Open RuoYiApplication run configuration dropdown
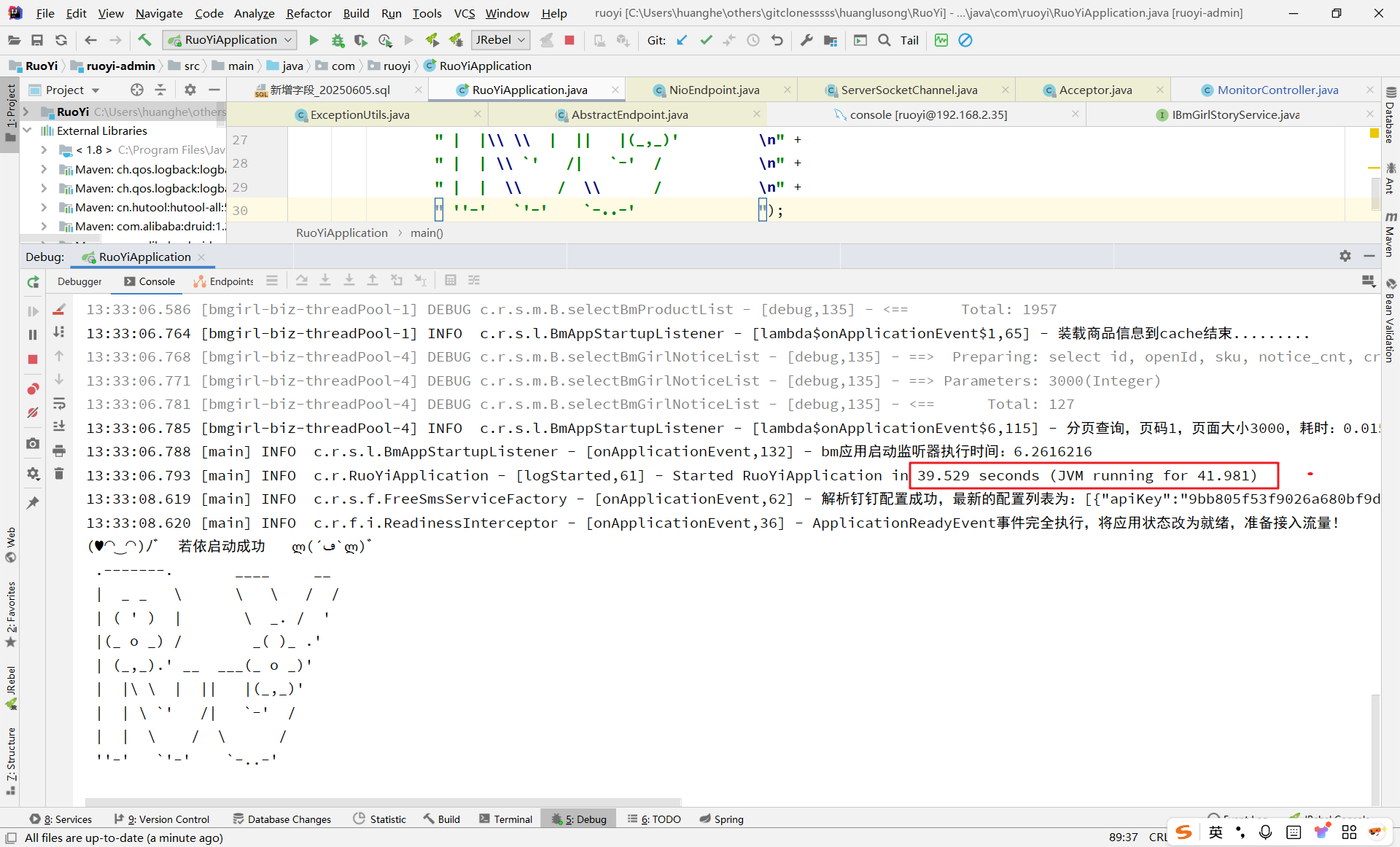 [230, 40]
